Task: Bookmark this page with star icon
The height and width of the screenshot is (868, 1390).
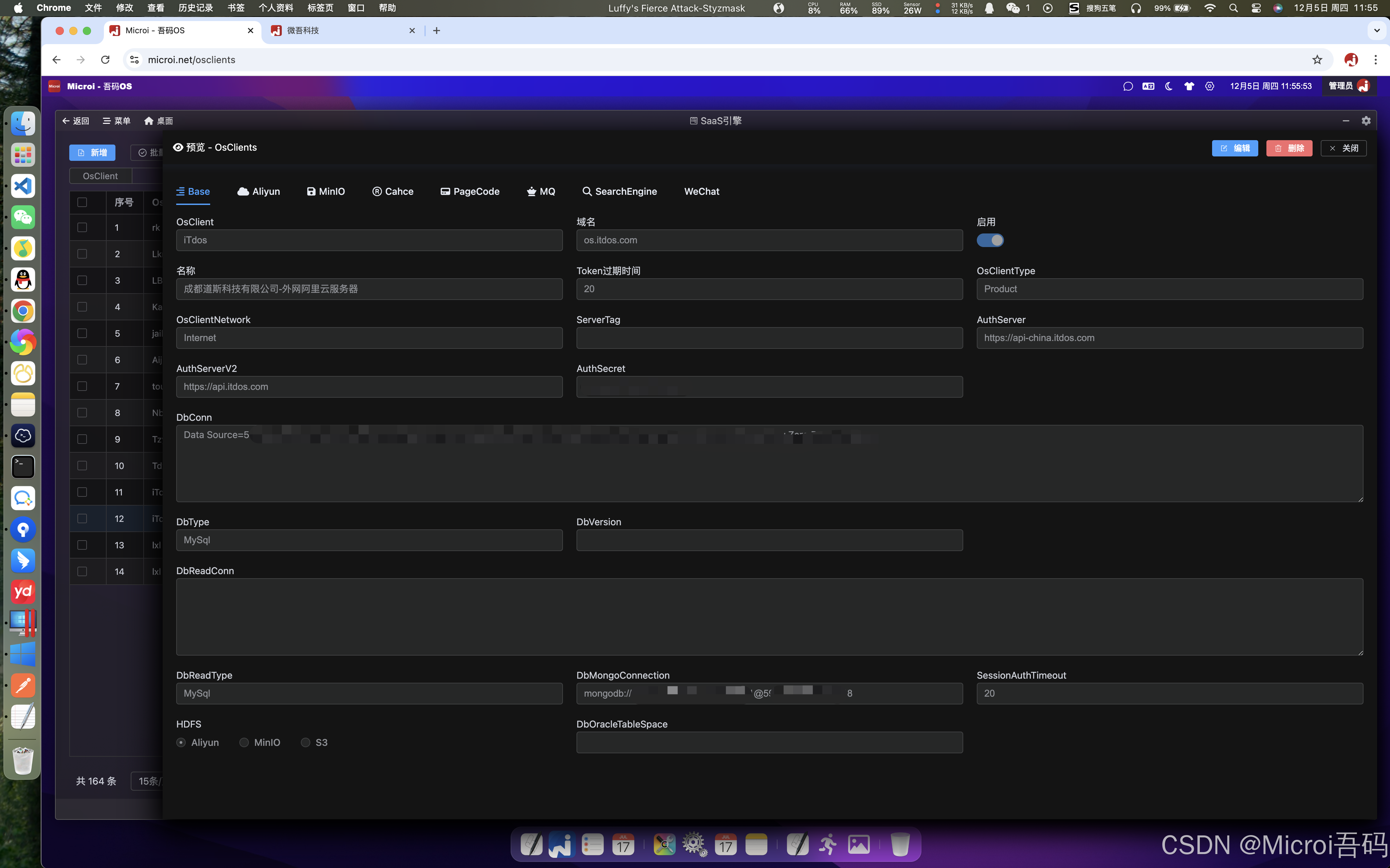Action: 1317,60
